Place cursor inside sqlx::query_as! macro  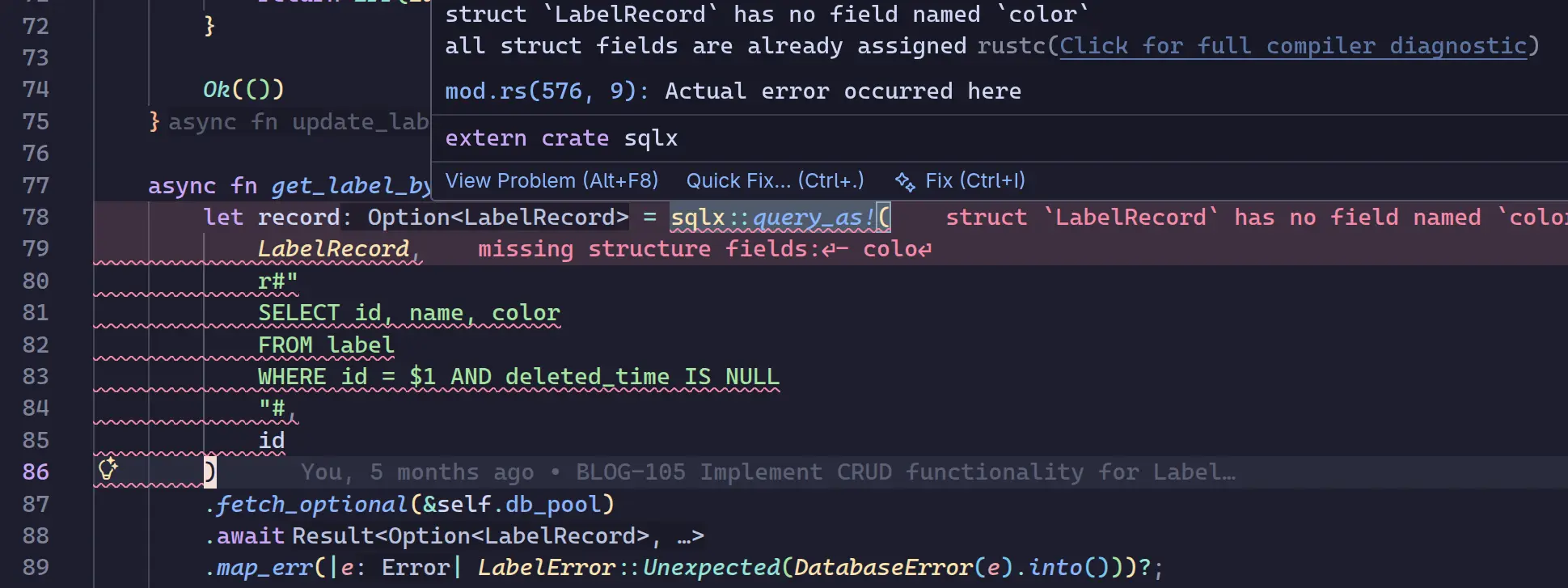tap(776, 217)
